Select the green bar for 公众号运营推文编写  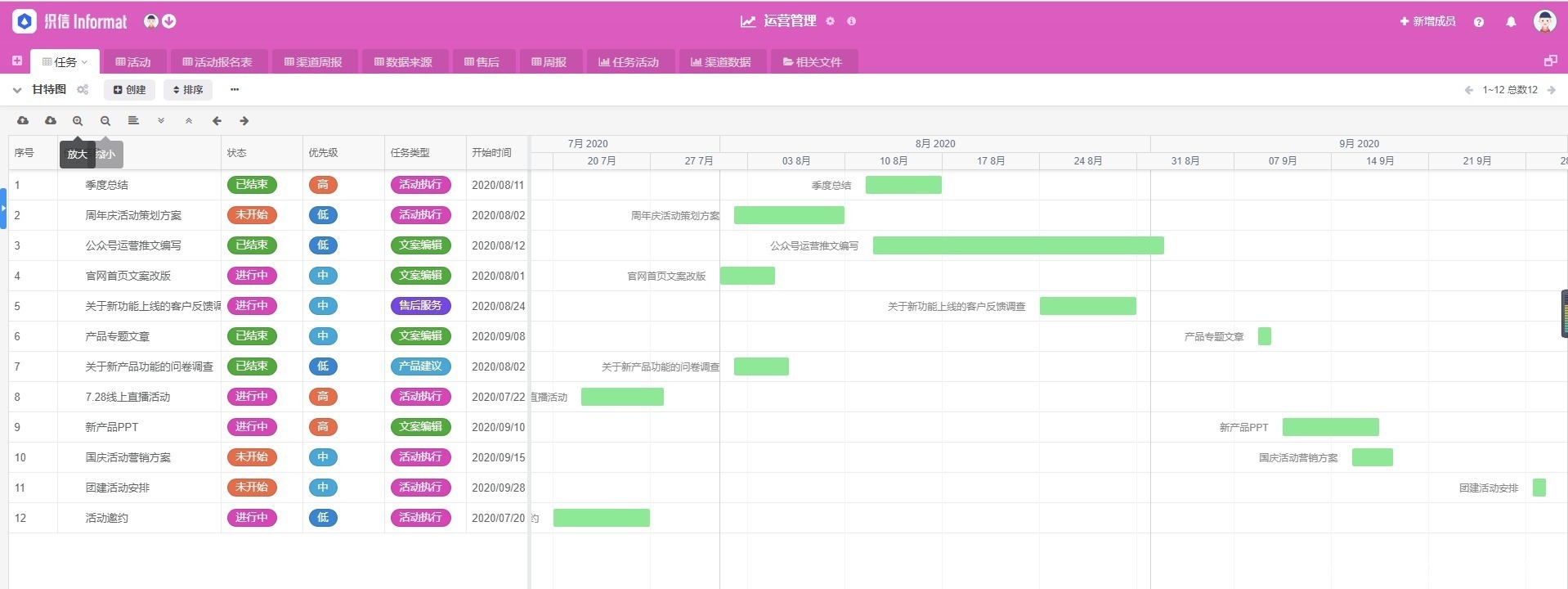(x=1019, y=245)
